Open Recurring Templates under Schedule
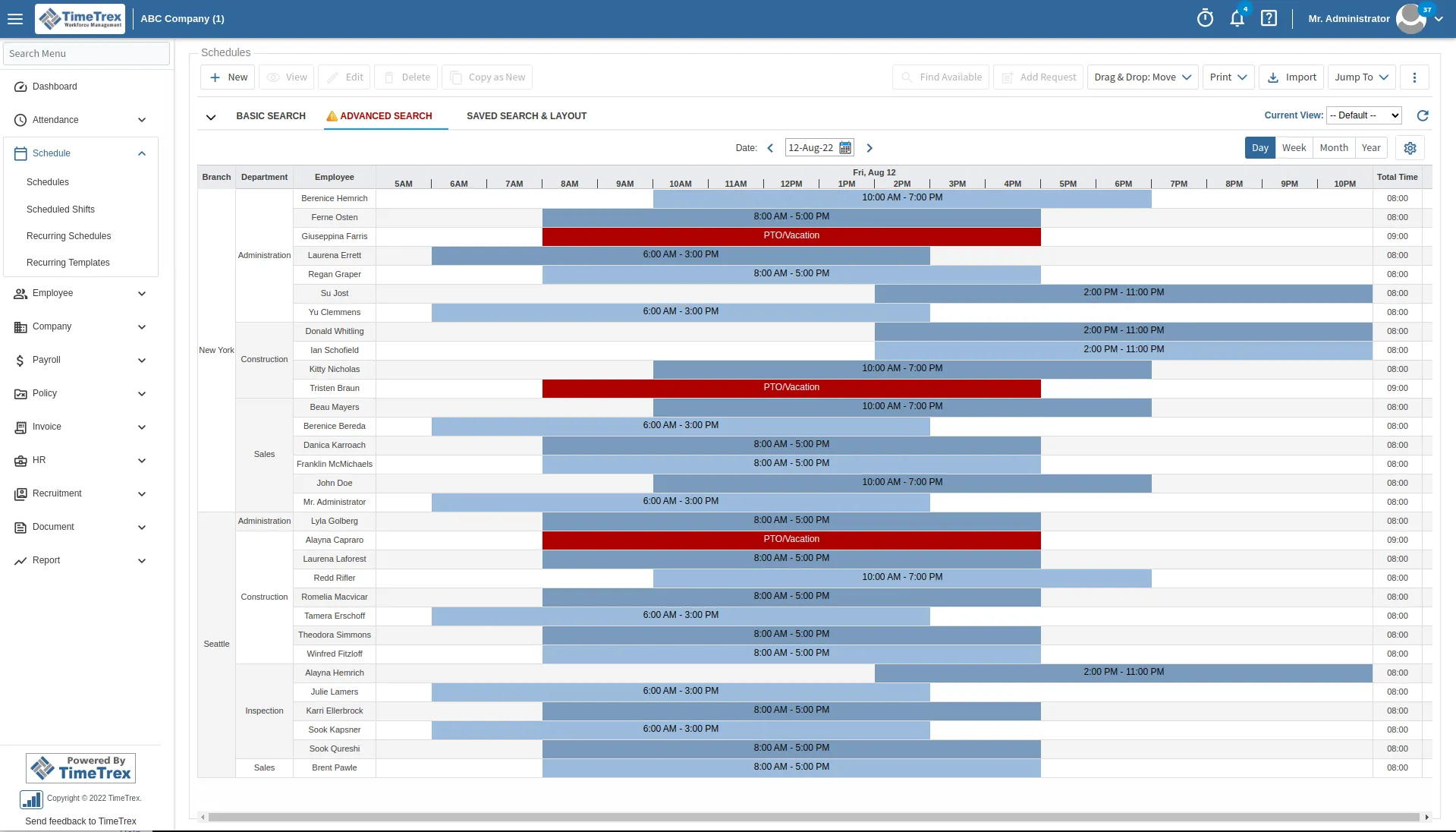This screenshot has height=832, width=1456. point(68,263)
